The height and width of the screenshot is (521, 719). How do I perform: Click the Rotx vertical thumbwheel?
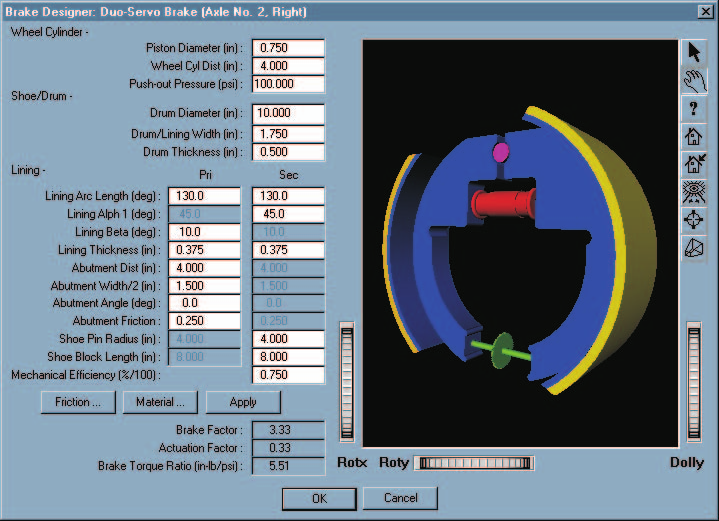point(347,382)
